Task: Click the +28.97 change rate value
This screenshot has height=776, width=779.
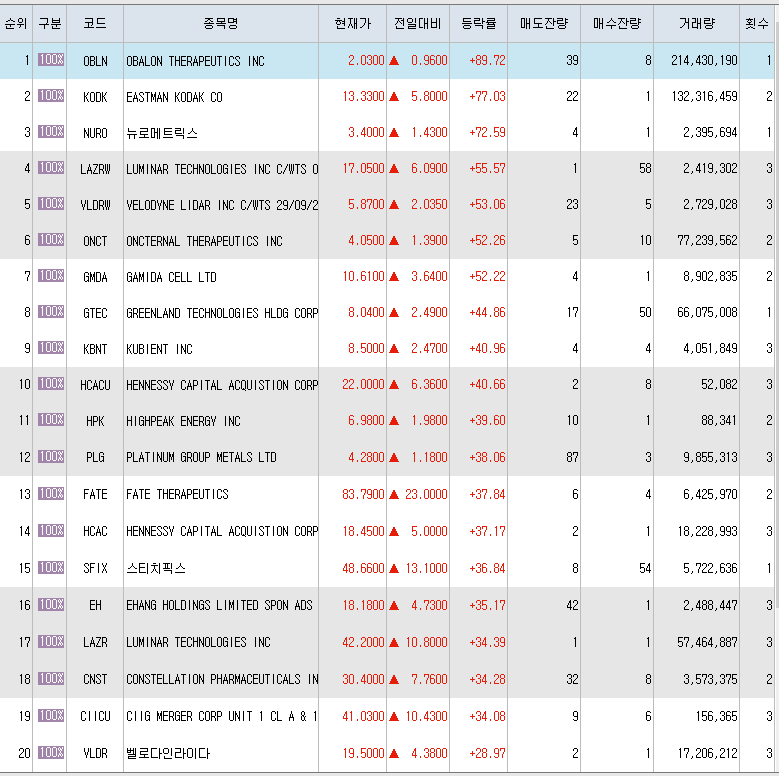Action: click(487, 753)
